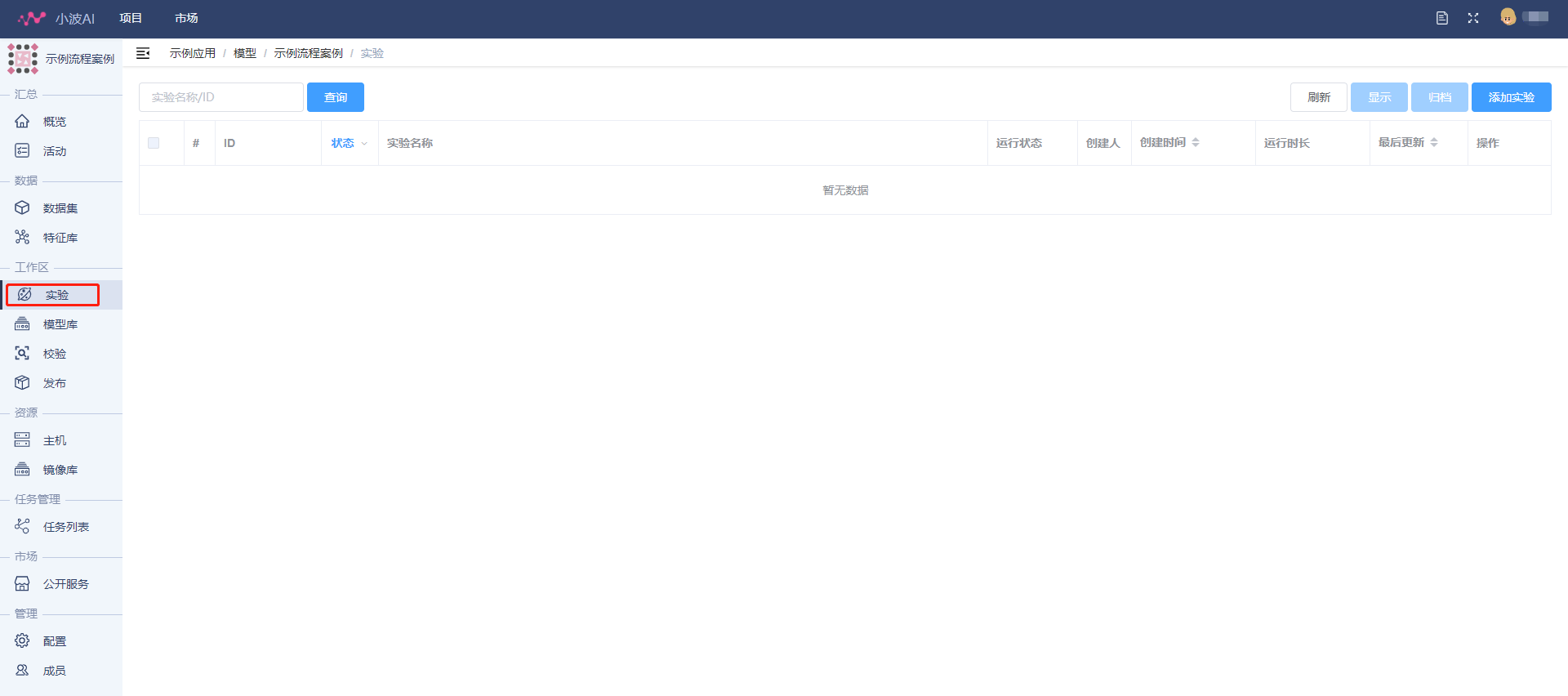Click the icon beside 模型库
The image size is (1568, 696).
22,323
